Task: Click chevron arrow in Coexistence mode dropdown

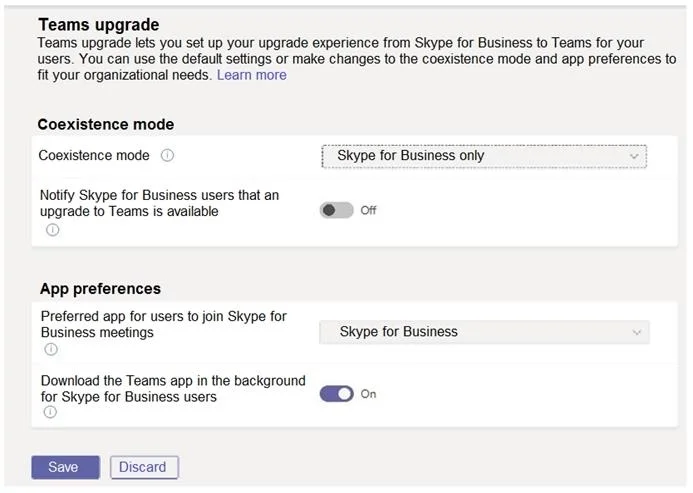Action: click(634, 156)
